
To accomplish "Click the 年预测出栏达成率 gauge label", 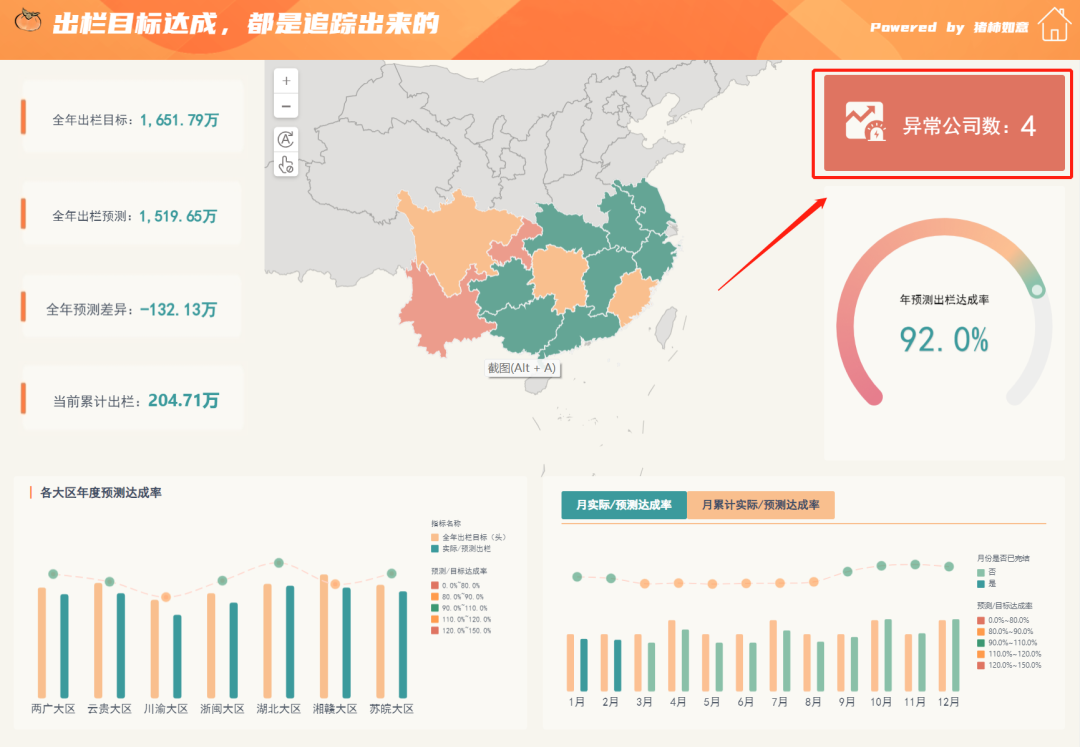I will tap(944, 299).
